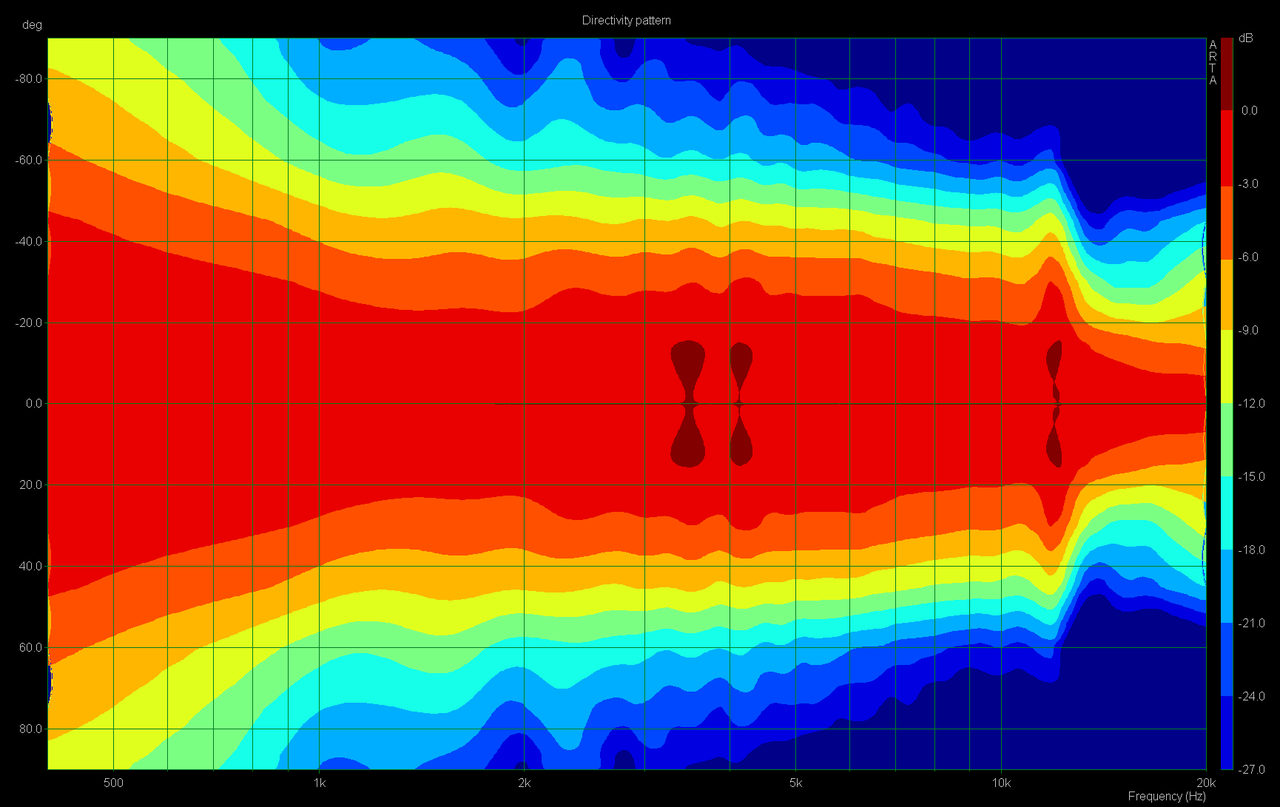Click the "dB" label above color scale
This screenshot has height=807, width=1280.
[1245, 38]
